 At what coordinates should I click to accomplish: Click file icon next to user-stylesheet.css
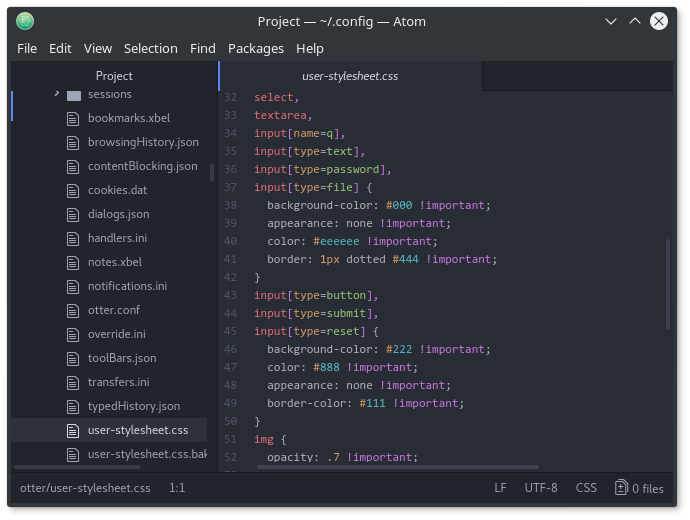pyautogui.click(x=73, y=431)
